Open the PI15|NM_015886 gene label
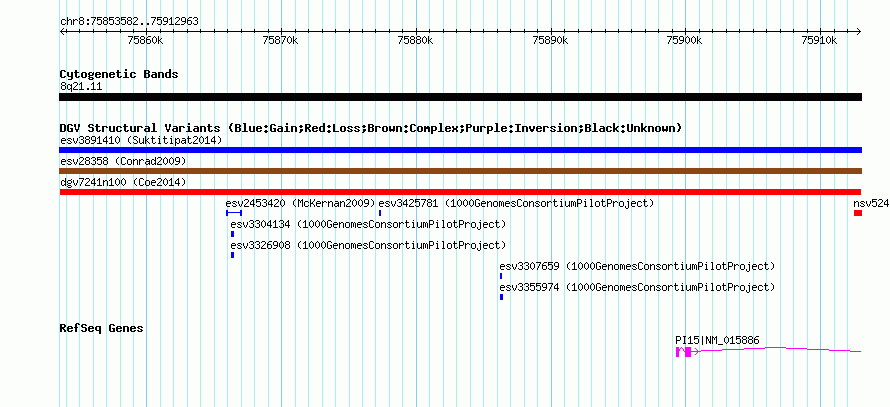 [717, 340]
